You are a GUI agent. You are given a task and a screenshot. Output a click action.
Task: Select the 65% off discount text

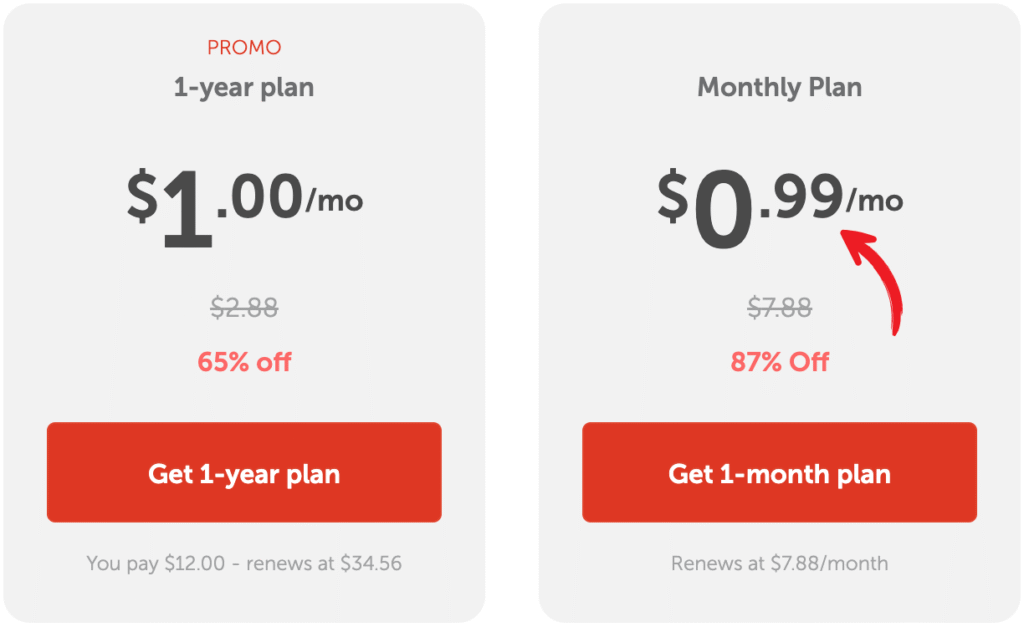[243, 363]
